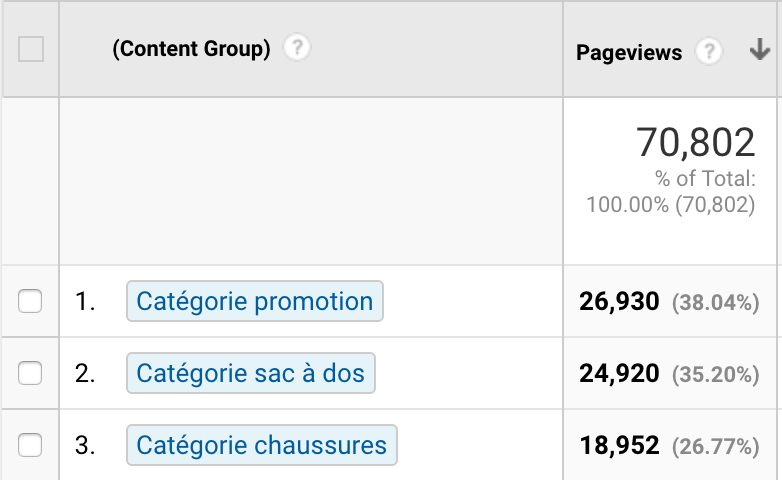The width and height of the screenshot is (782, 480).
Task: Open the Catégorie sac à dos link
Action: (x=251, y=373)
